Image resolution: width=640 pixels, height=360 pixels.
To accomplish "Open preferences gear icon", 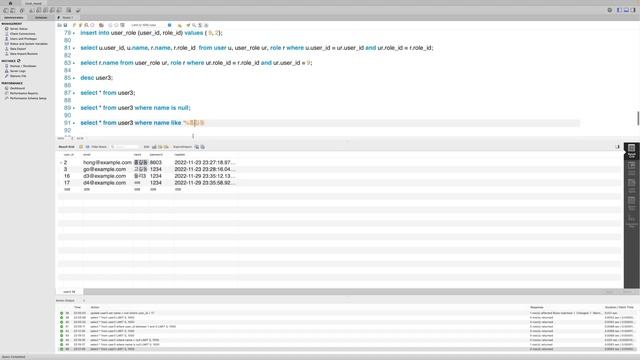I will pos(609,10).
